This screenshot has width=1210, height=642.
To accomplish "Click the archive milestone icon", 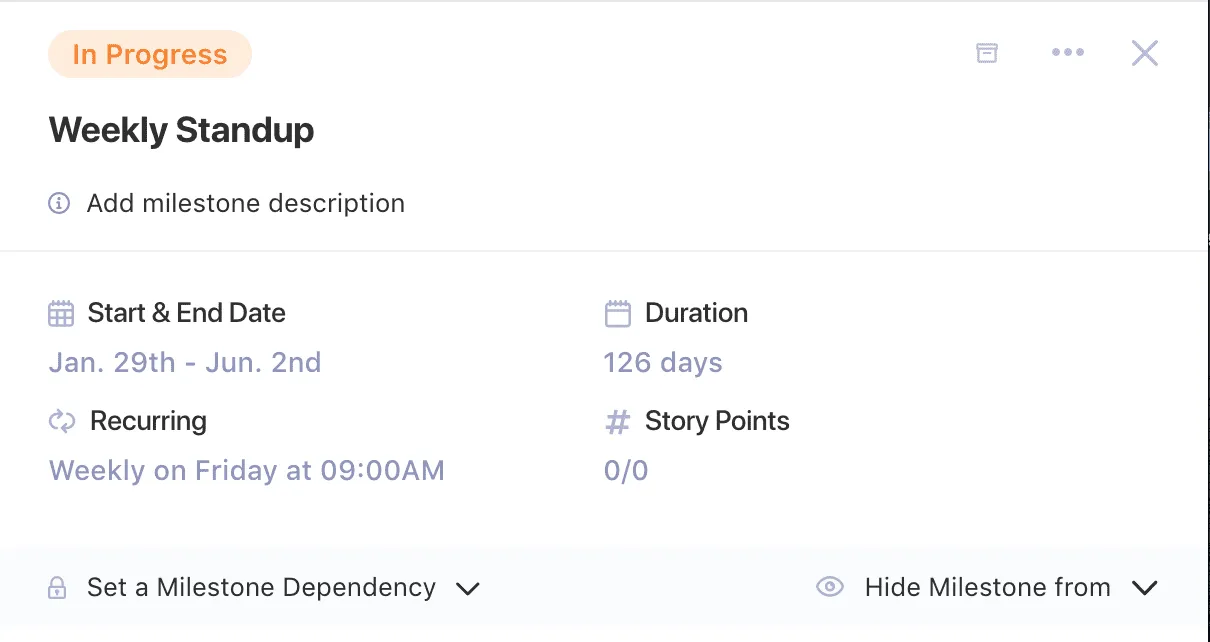I will tap(986, 52).
